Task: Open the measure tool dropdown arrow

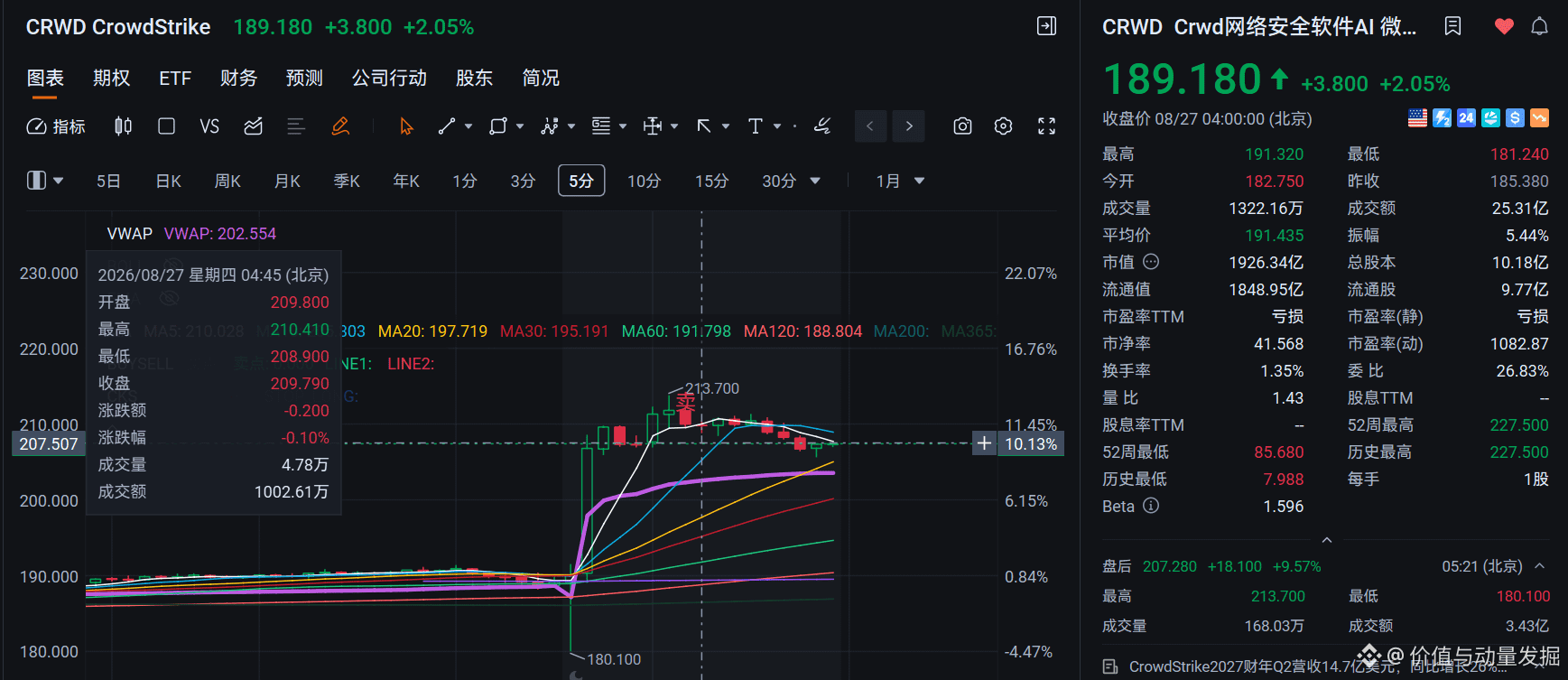Action: 674,126
